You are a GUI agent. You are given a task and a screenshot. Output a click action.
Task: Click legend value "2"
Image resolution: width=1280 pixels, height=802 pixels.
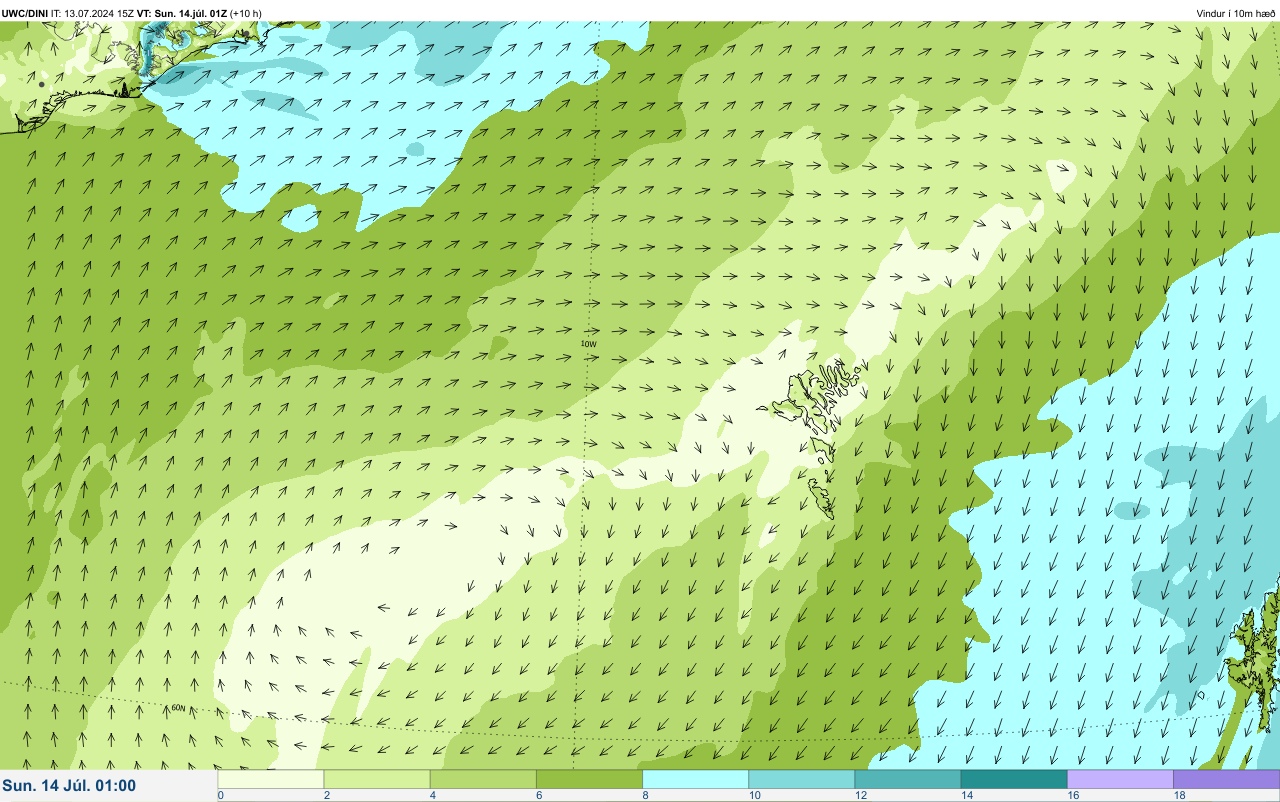327,795
